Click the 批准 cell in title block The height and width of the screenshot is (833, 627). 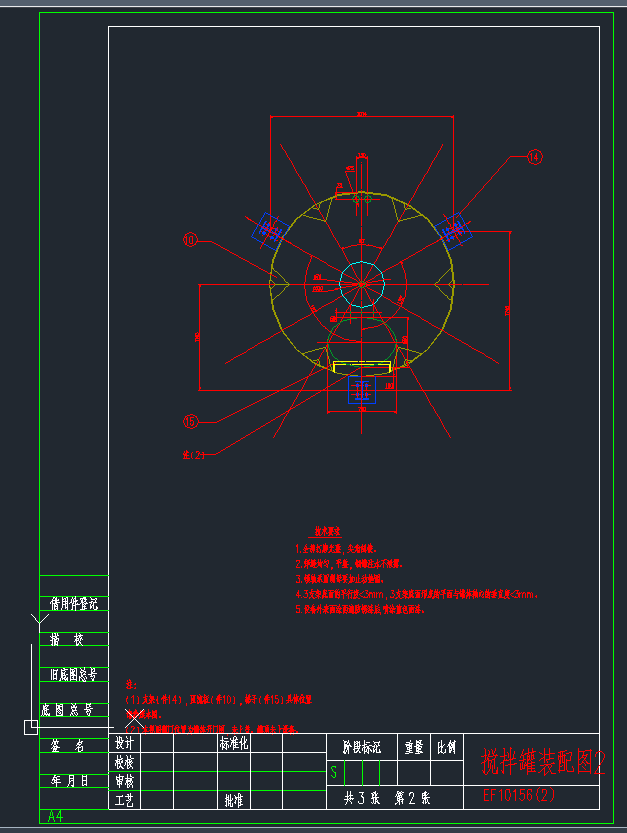pos(233,800)
